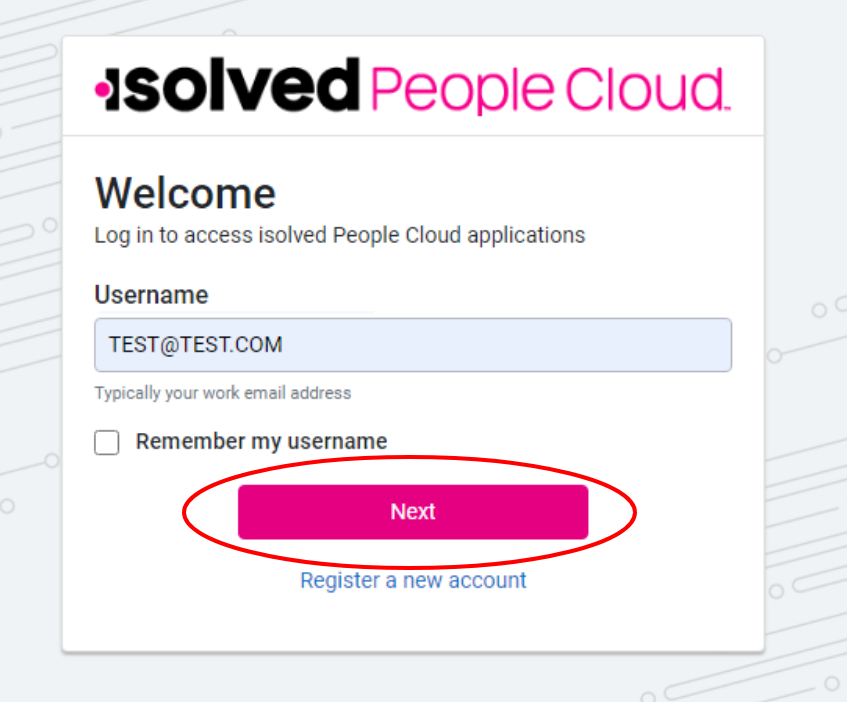The height and width of the screenshot is (702, 847).
Task: Click the "Remember my username" label text
Action: [261, 441]
